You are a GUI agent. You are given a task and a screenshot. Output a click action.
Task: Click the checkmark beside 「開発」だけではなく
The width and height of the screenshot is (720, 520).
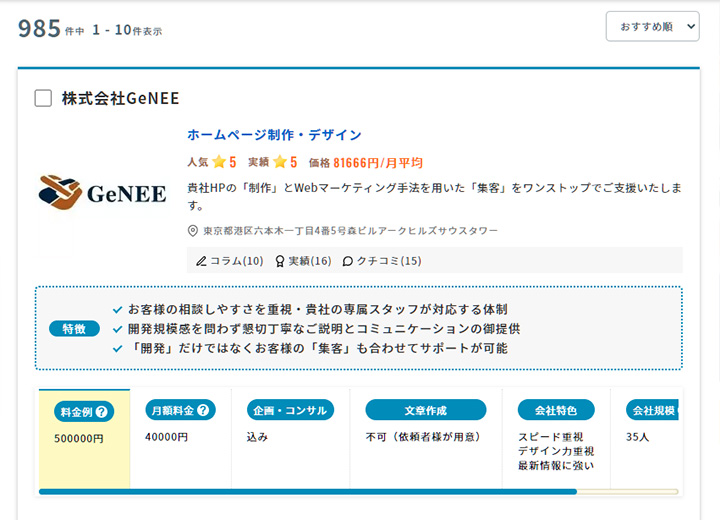118,349
